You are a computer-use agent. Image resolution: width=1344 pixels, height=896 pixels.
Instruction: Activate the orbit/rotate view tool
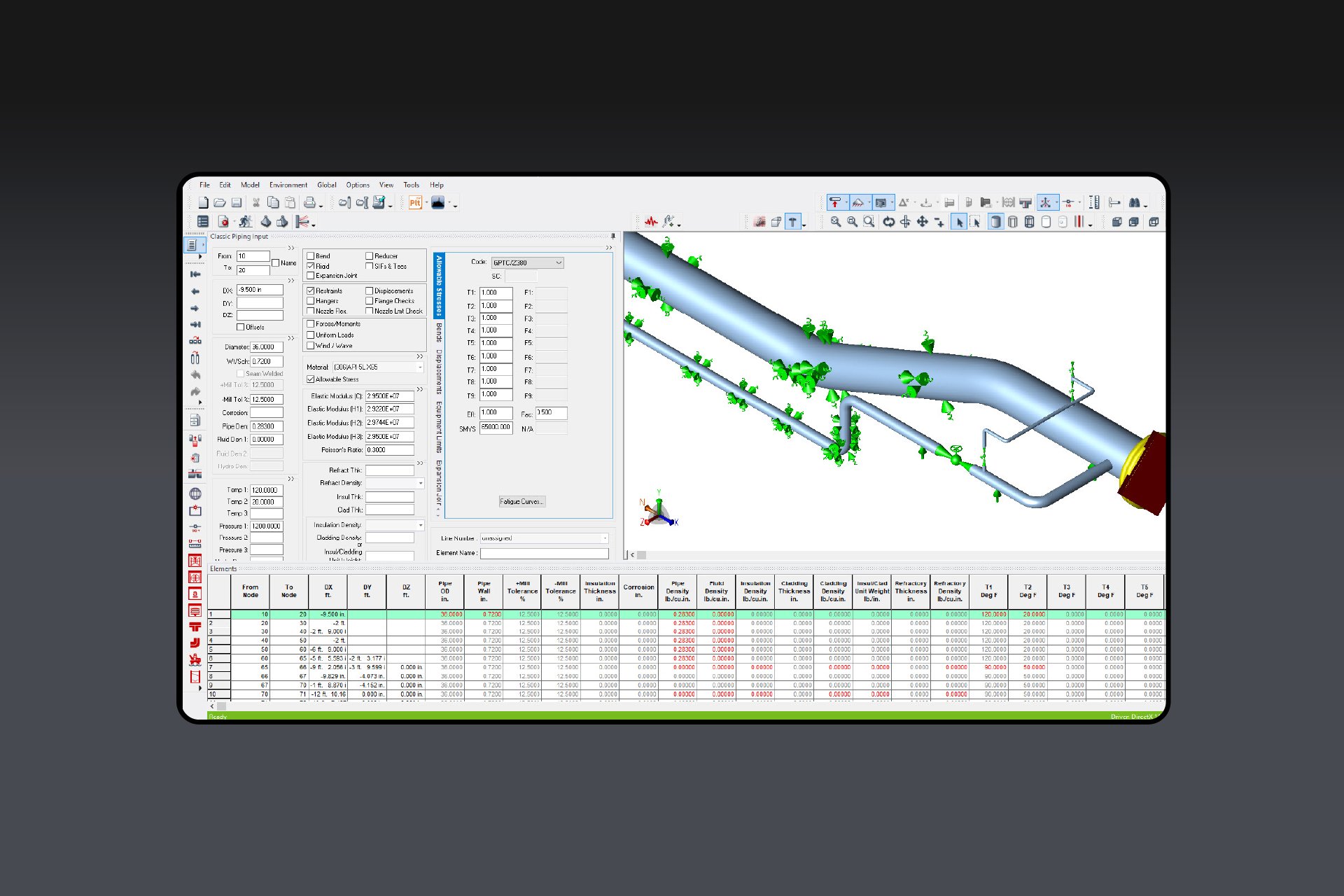pos(889,222)
